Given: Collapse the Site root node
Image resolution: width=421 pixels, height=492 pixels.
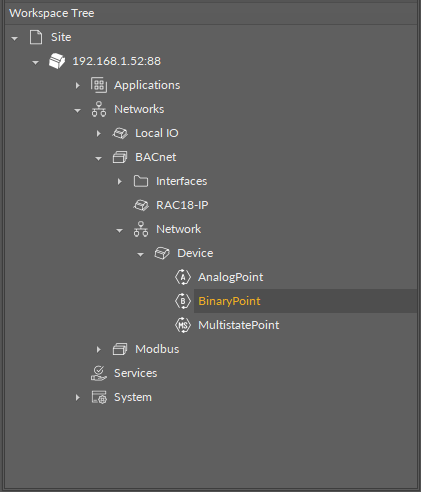Looking at the screenshot, I should coord(14,39).
